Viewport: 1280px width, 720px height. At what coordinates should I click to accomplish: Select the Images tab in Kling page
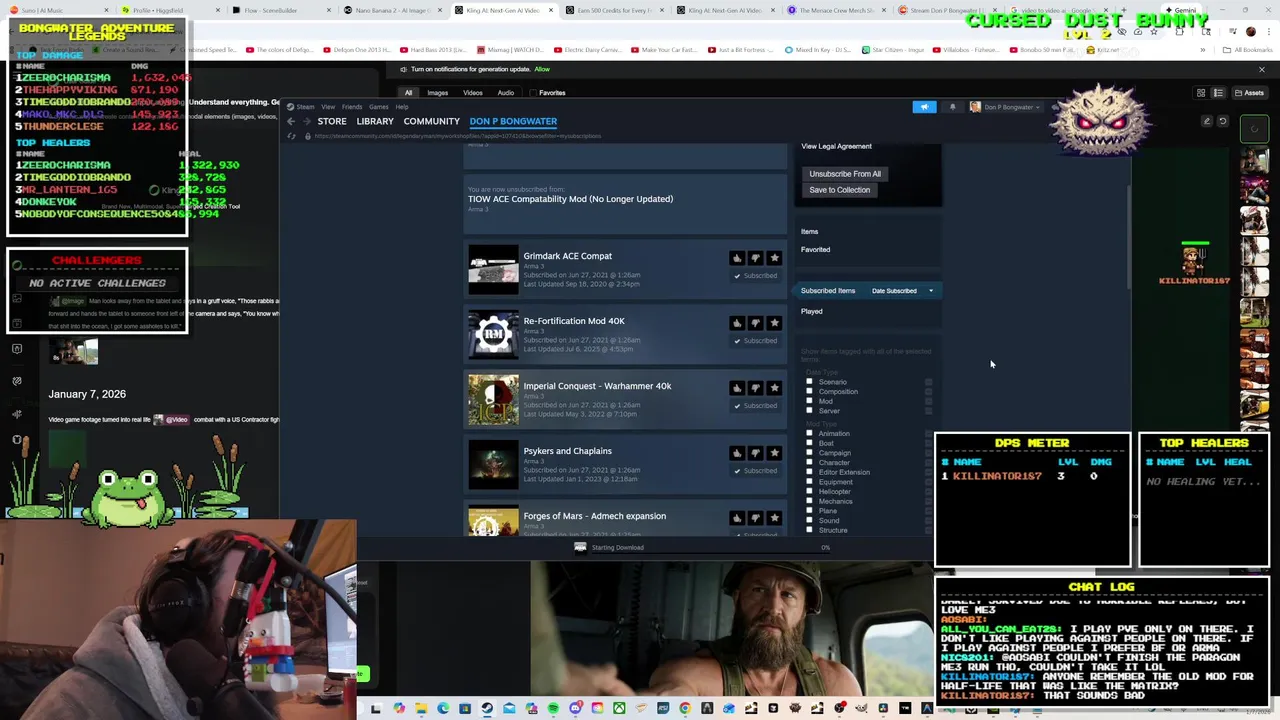[438, 93]
